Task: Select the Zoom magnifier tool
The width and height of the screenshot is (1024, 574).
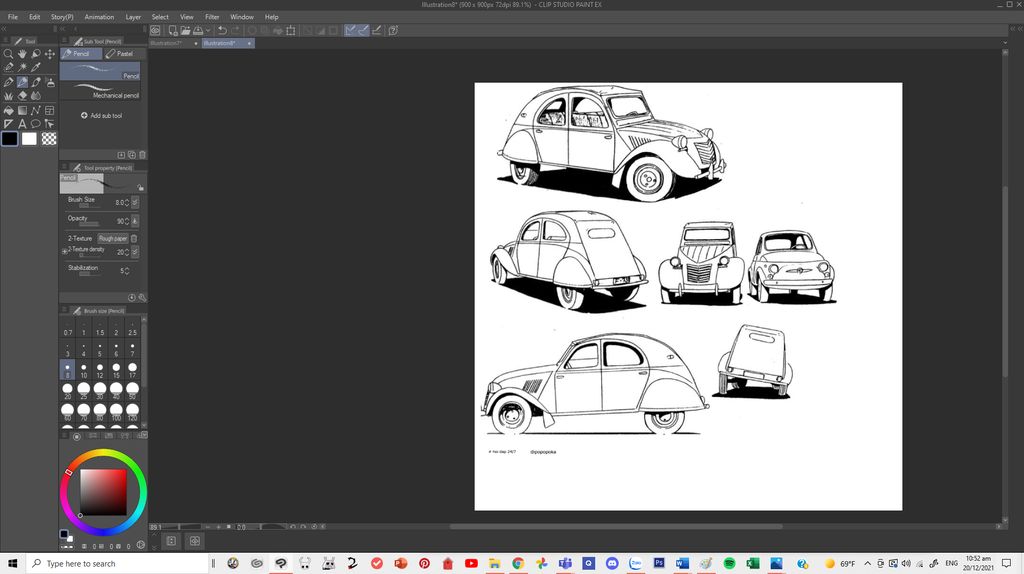Action: pyautogui.click(x=8, y=54)
